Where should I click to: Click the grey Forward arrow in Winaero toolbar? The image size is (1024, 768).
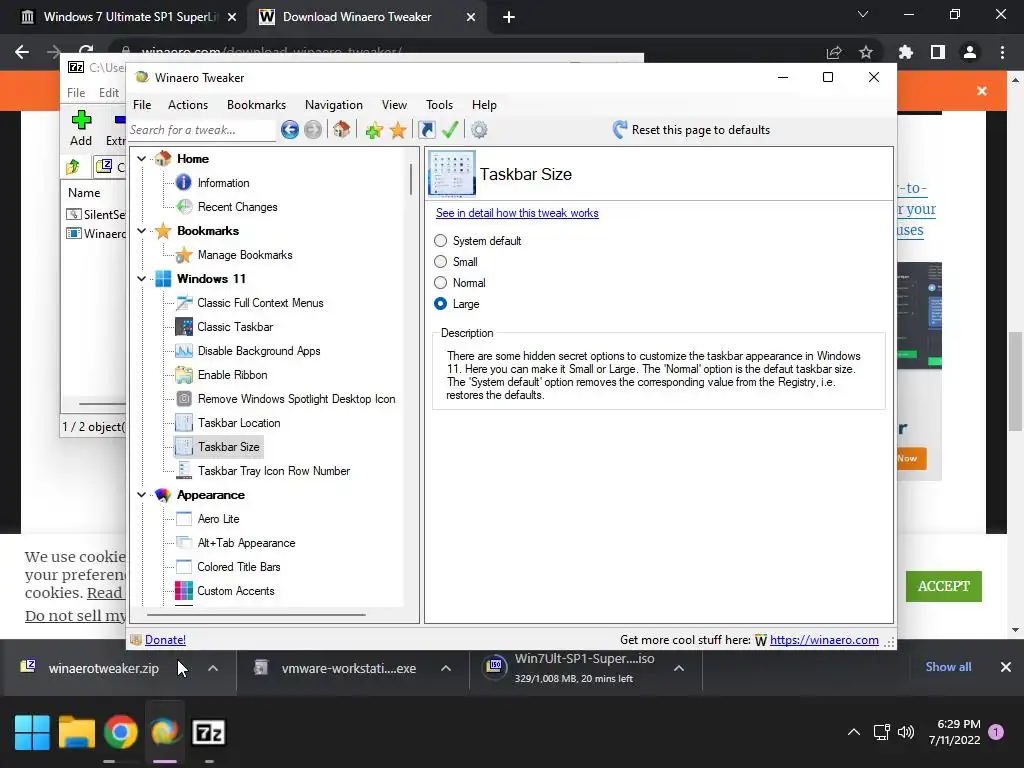[x=313, y=130]
